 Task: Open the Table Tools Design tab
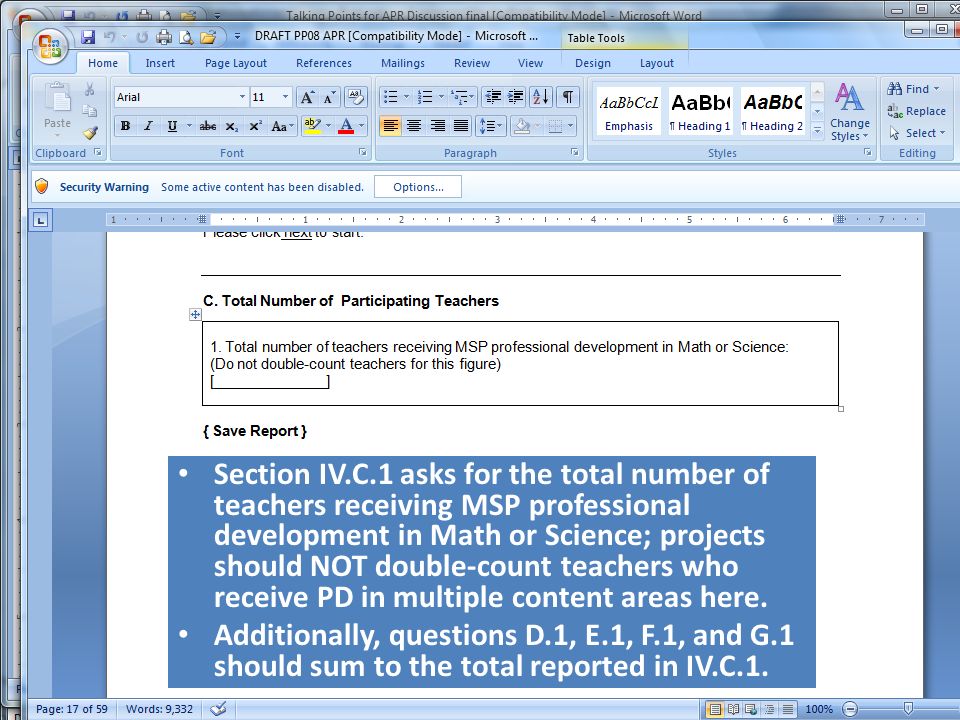[593, 63]
